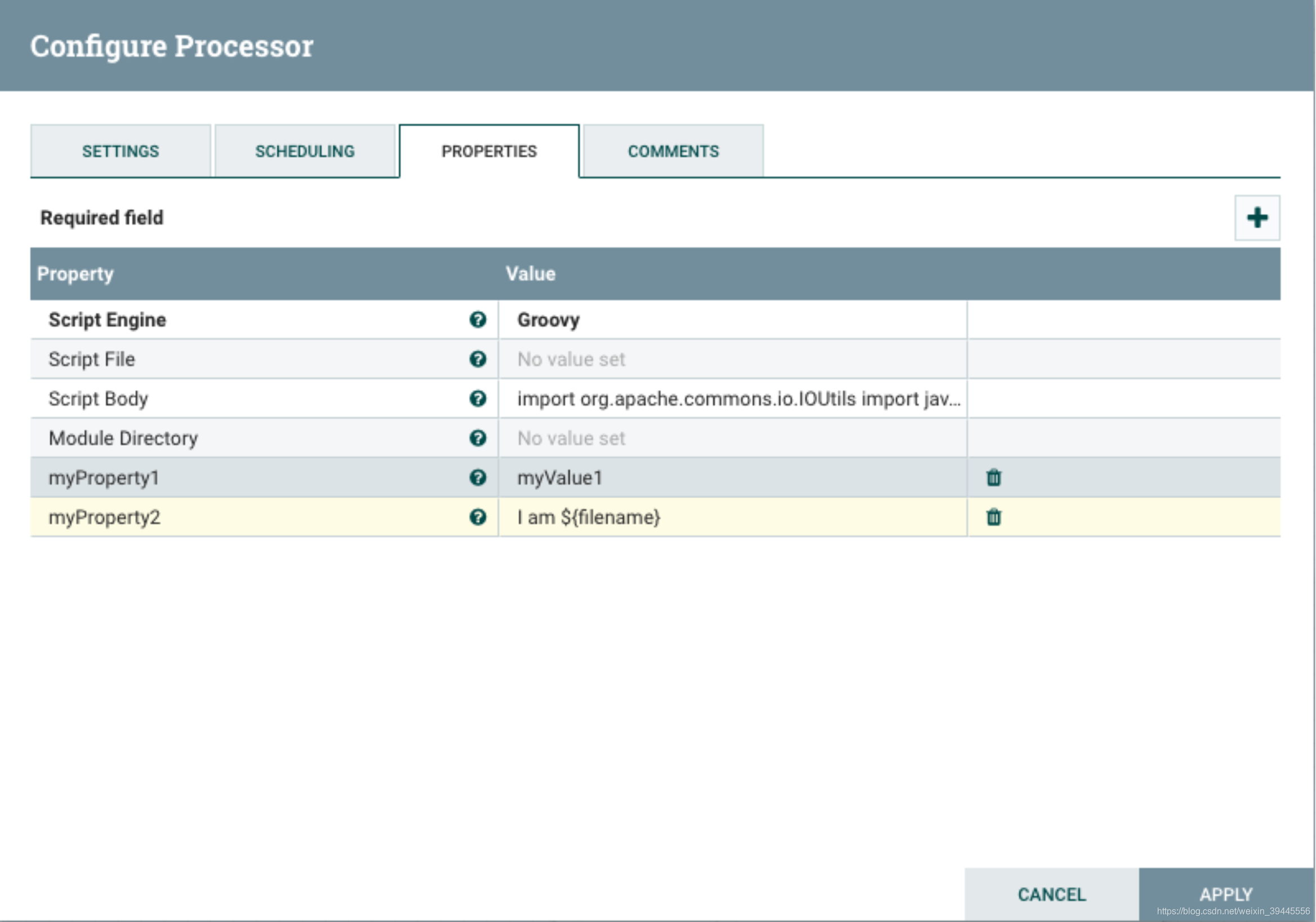
Task: Open the Scheduling tab
Action: (304, 152)
